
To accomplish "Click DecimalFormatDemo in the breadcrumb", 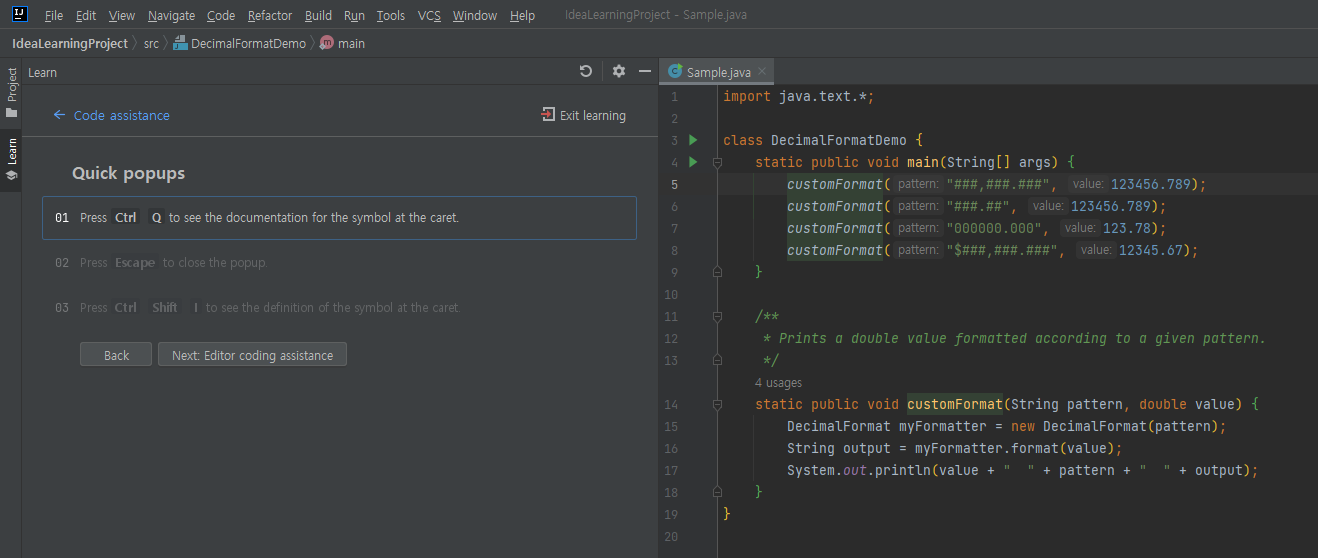I will 248,44.
